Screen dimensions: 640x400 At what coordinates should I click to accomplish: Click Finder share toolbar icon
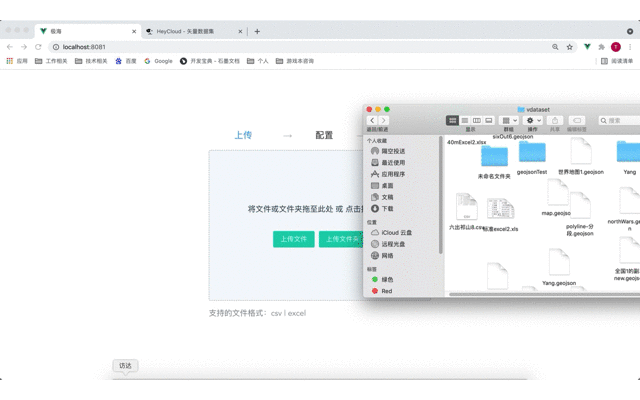(555, 120)
